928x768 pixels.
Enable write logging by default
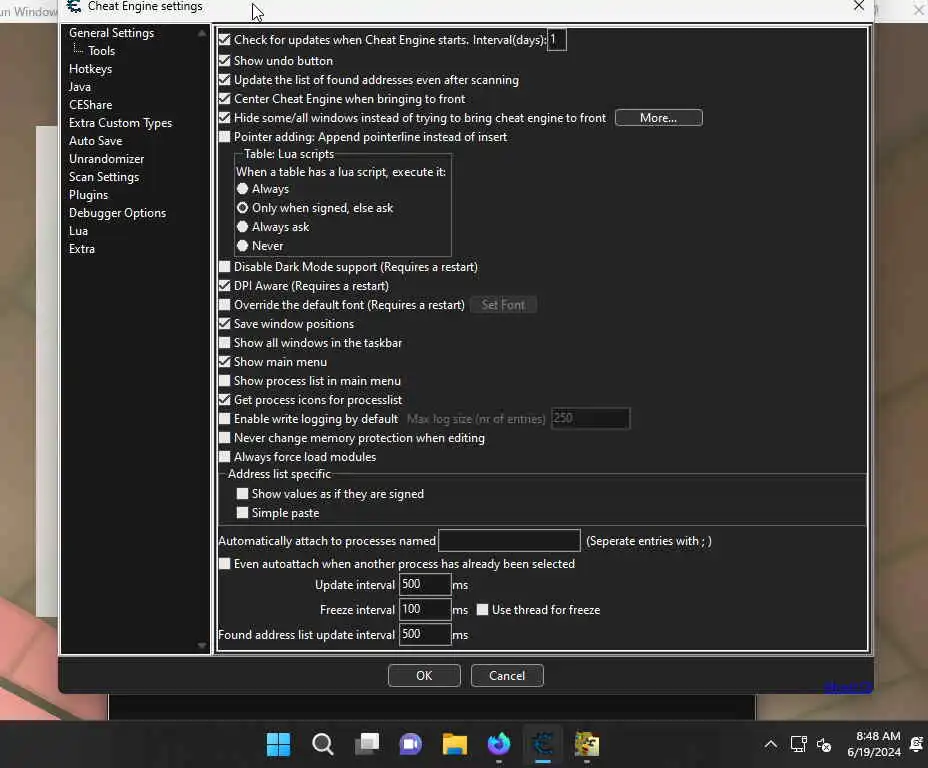tap(224, 418)
